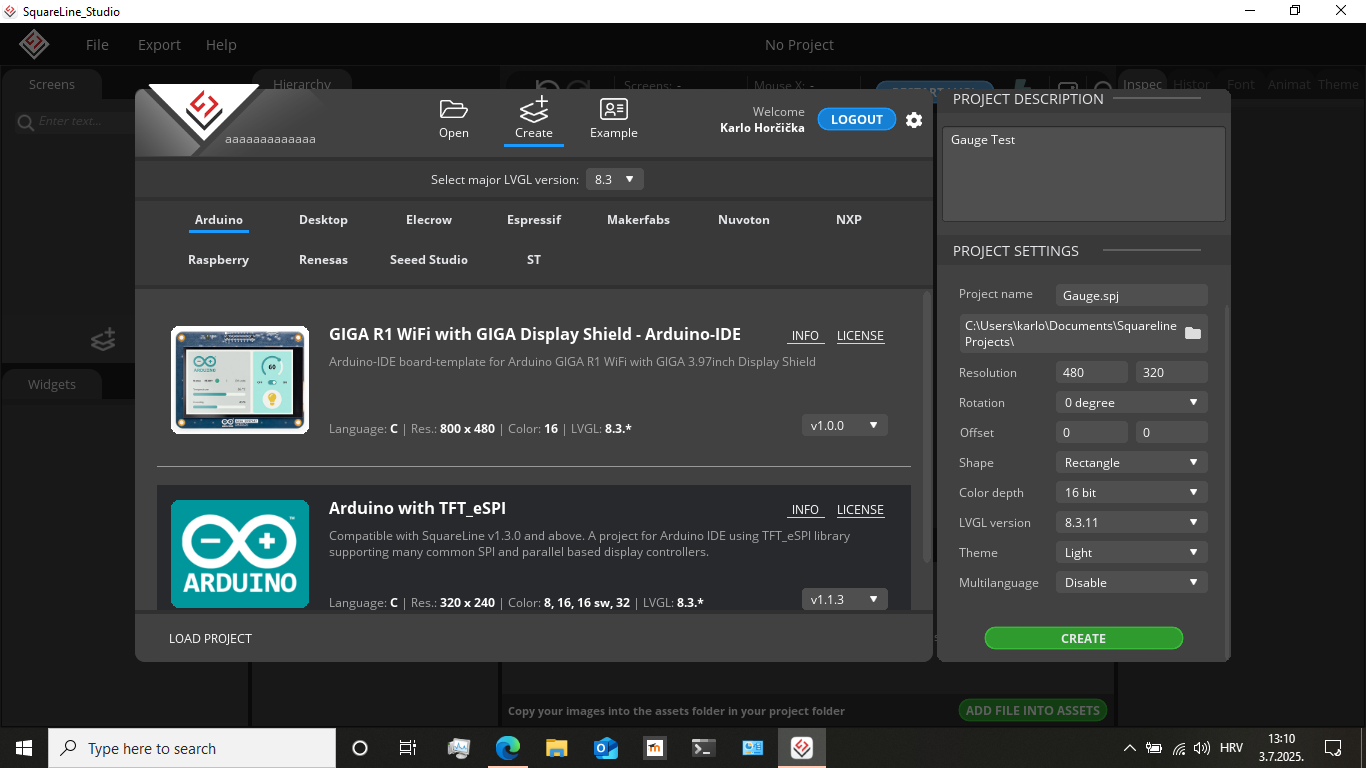Image resolution: width=1366 pixels, height=768 pixels.
Task: Click the Arduino TFT_eSPI logo thumbnail
Action: click(x=240, y=554)
